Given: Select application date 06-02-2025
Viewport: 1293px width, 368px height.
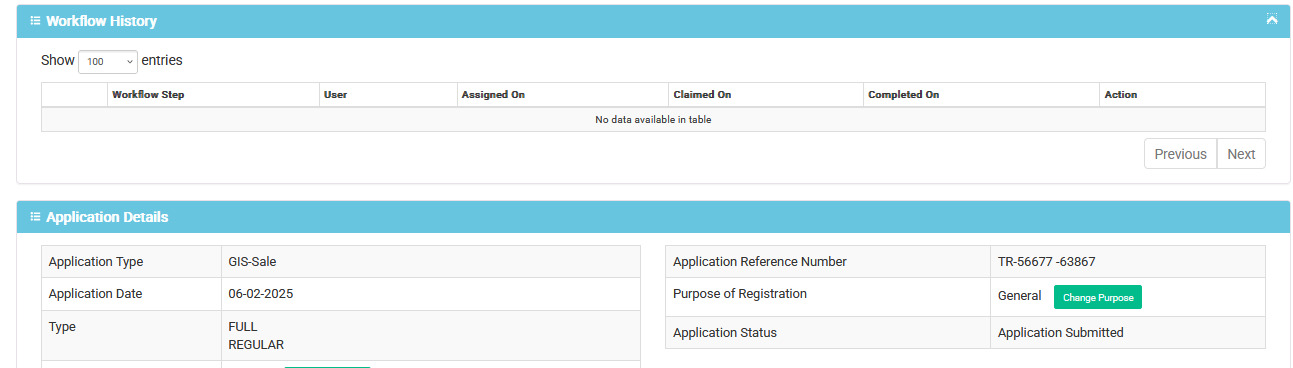Looking at the screenshot, I should click(x=261, y=294).
